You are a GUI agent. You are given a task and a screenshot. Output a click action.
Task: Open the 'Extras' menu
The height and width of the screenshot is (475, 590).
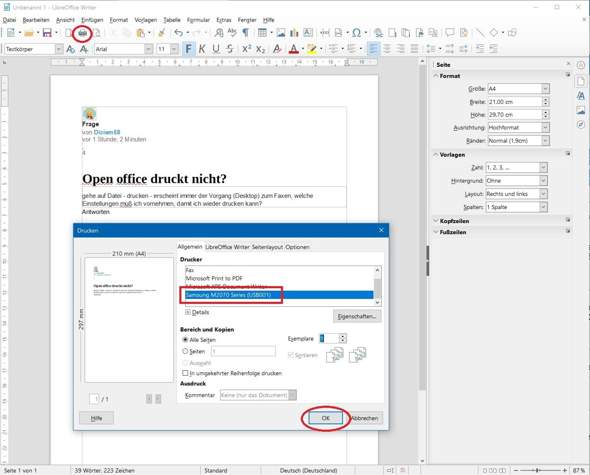[x=224, y=20]
